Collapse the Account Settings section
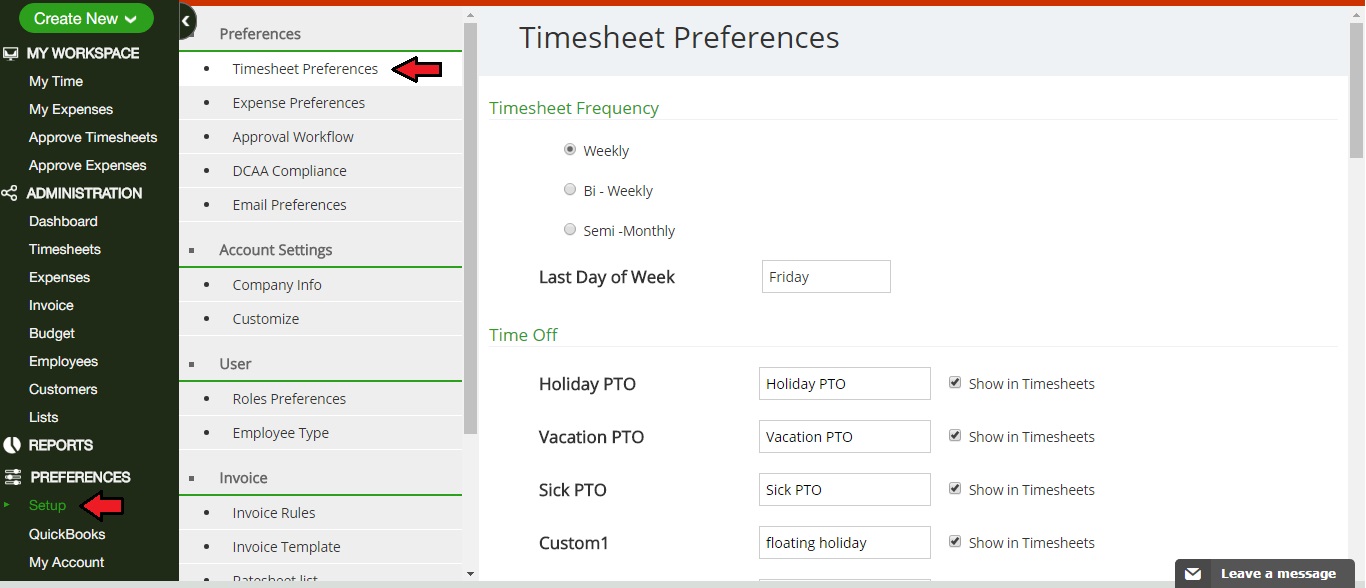 click(191, 250)
